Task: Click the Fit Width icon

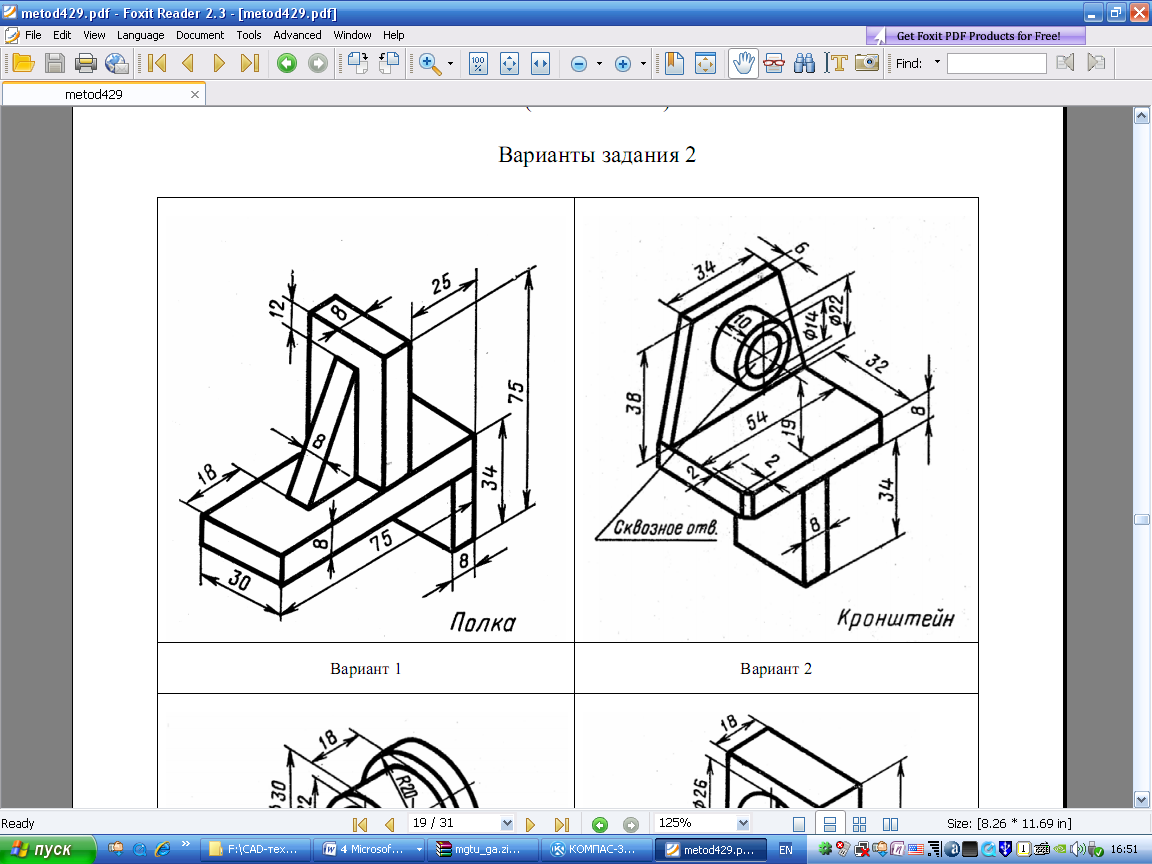Action: 540,63
